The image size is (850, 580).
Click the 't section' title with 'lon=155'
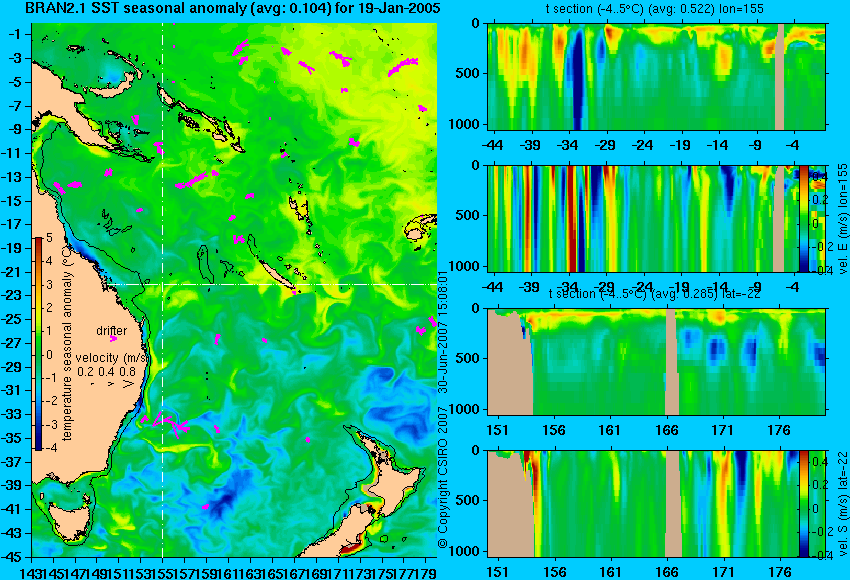pos(654,9)
